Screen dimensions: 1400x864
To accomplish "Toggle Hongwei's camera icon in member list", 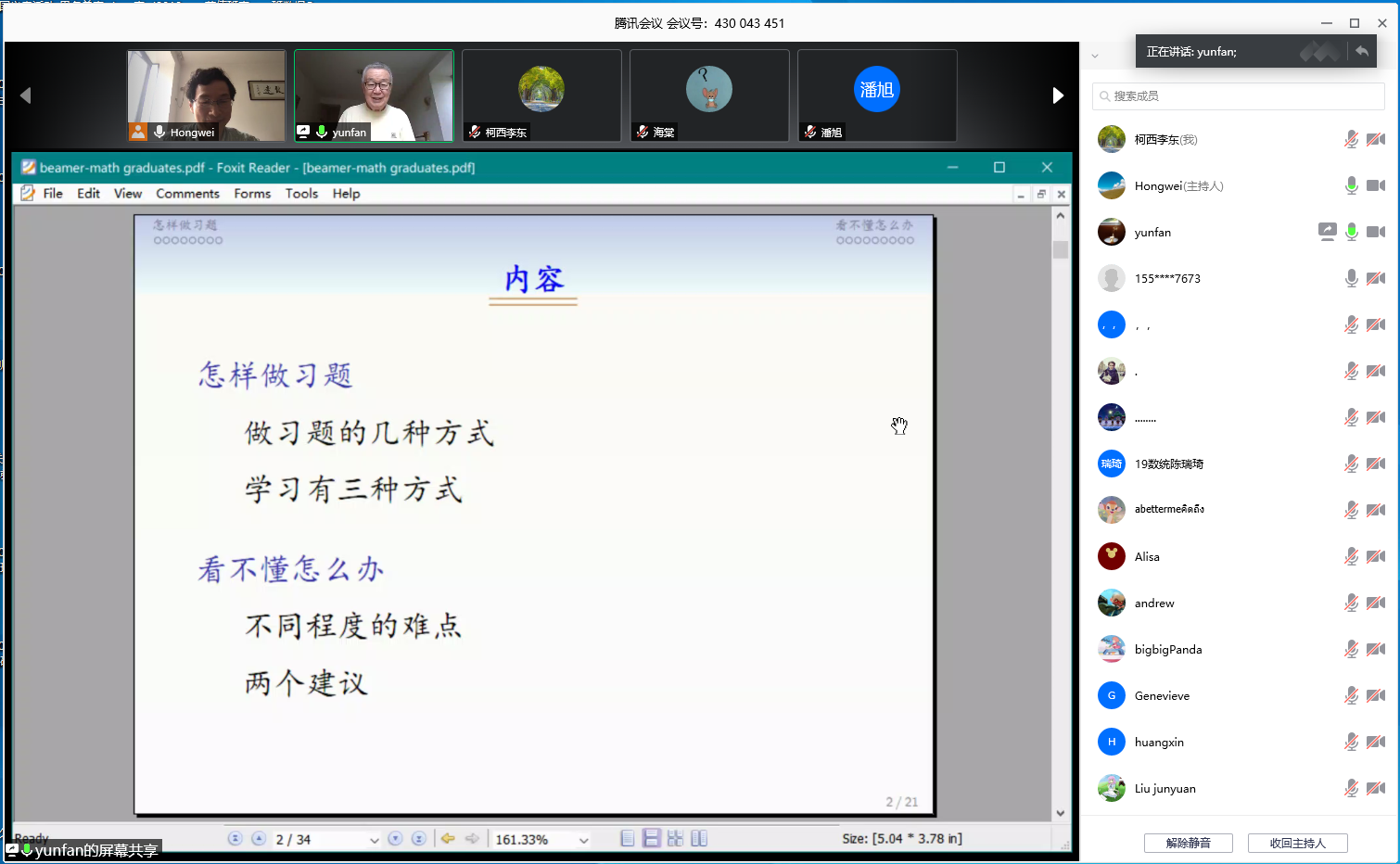I will (x=1376, y=186).
